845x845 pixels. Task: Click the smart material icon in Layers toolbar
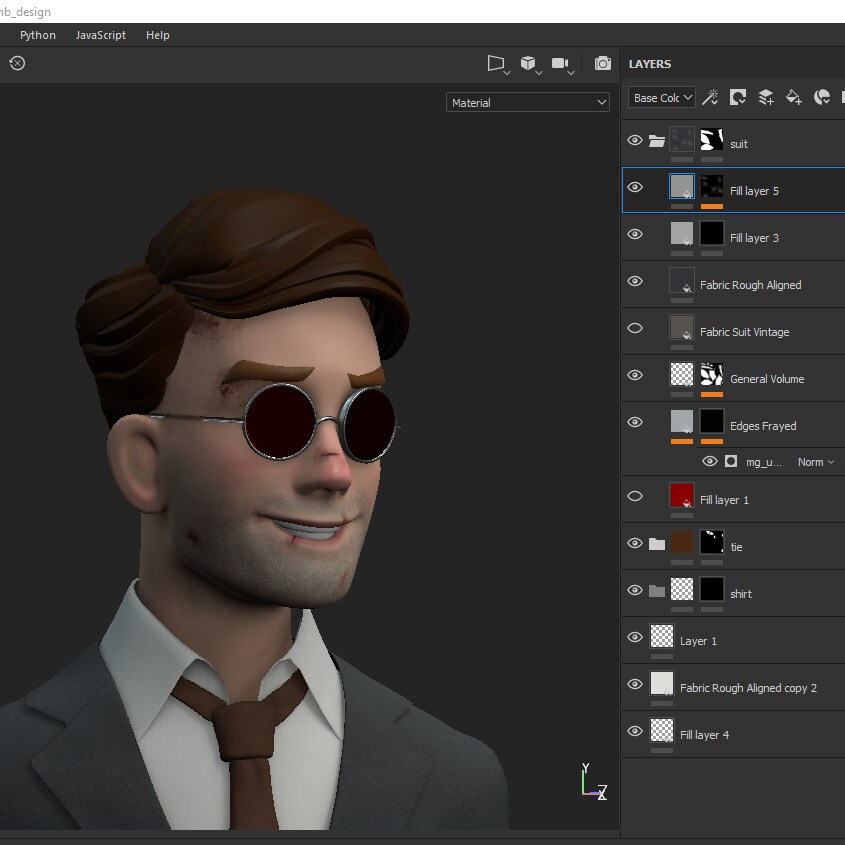coord(822,97)
